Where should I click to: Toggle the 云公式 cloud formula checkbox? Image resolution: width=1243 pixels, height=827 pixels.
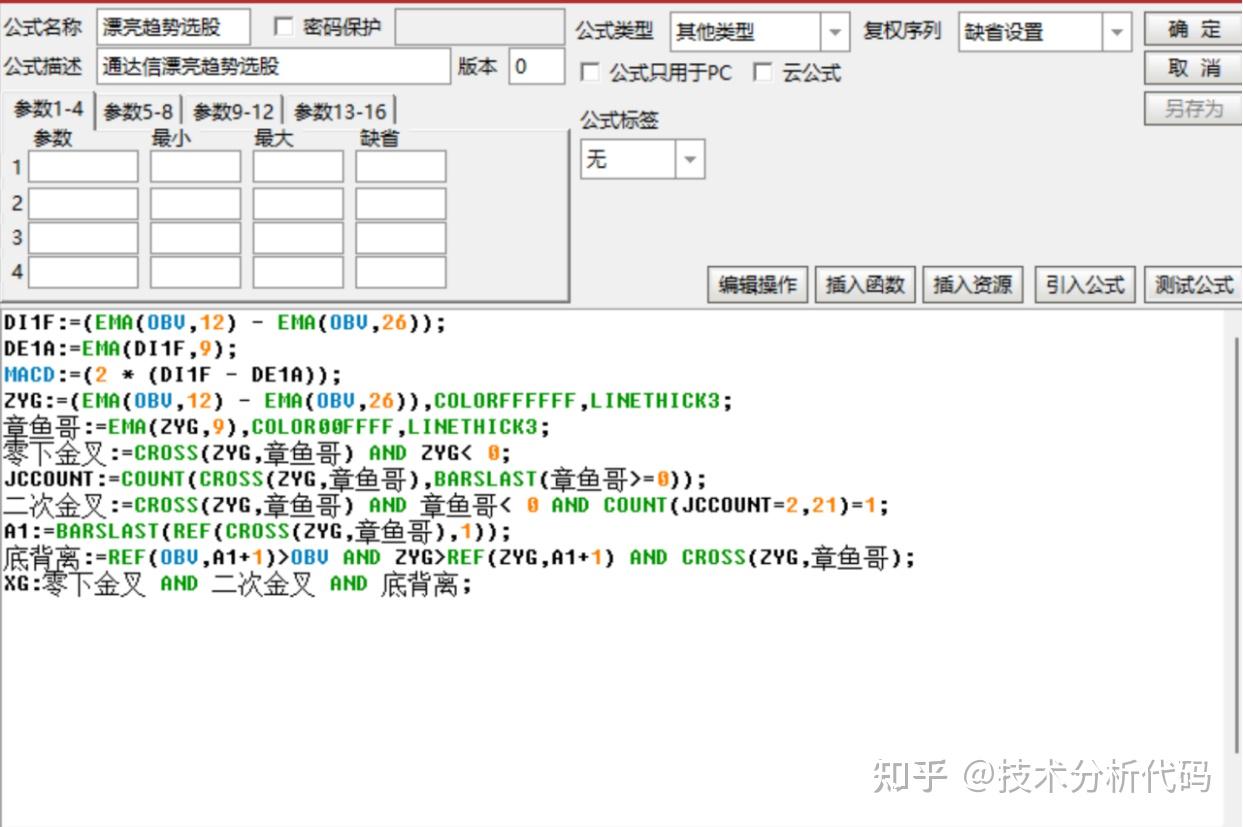[763, 72]
